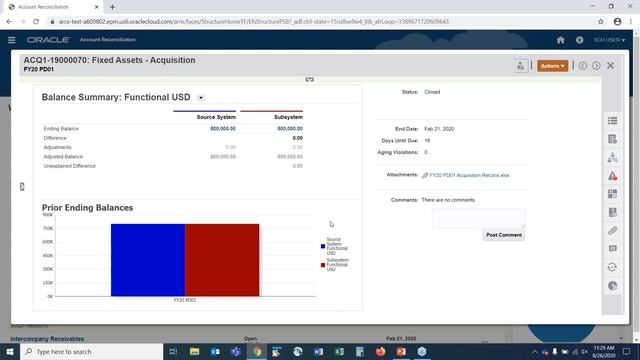This screenshot has height=360, width=640.
Task: Click End Date value Feb 21, 2020
Action: (439, 129)
